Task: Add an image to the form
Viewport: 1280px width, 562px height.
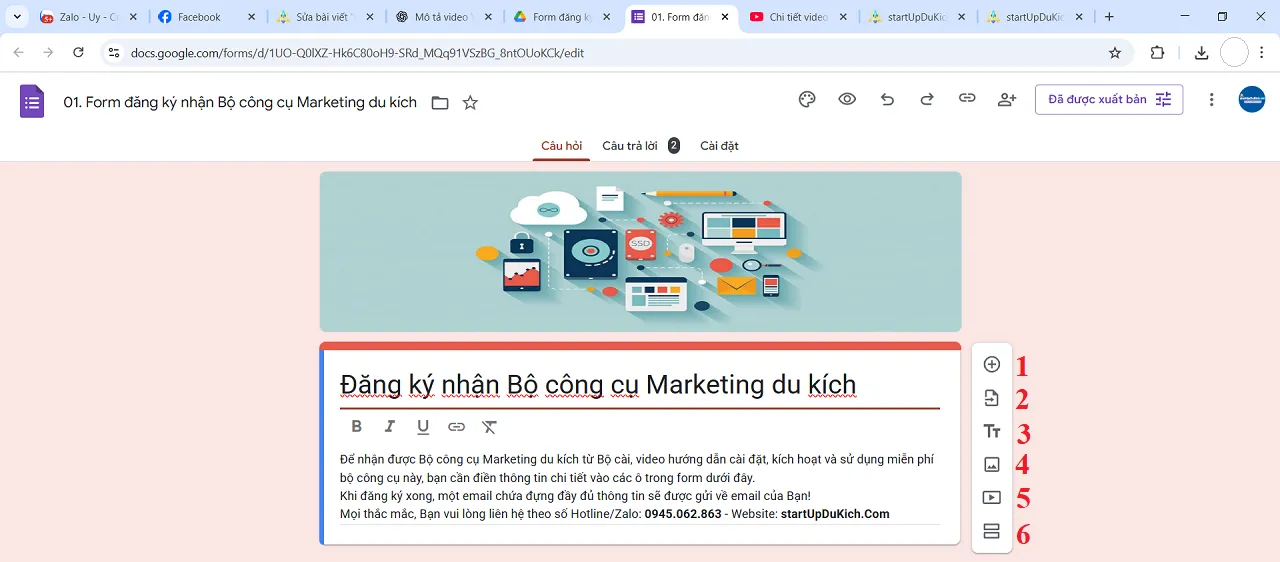Action: click(x=991, y=464)
